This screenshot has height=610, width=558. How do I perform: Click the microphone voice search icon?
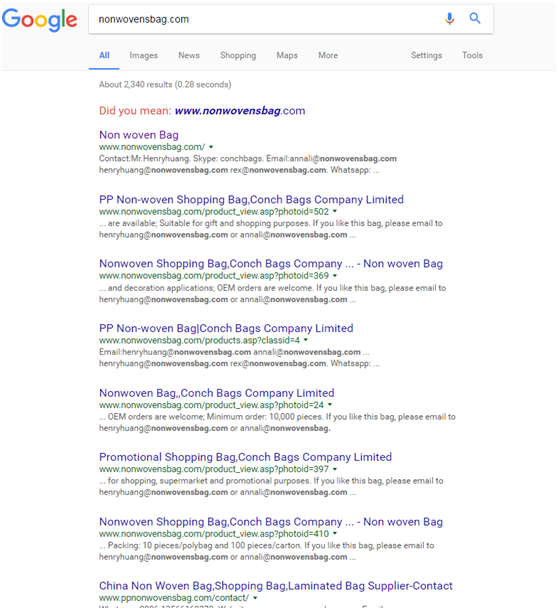[449, 18]
